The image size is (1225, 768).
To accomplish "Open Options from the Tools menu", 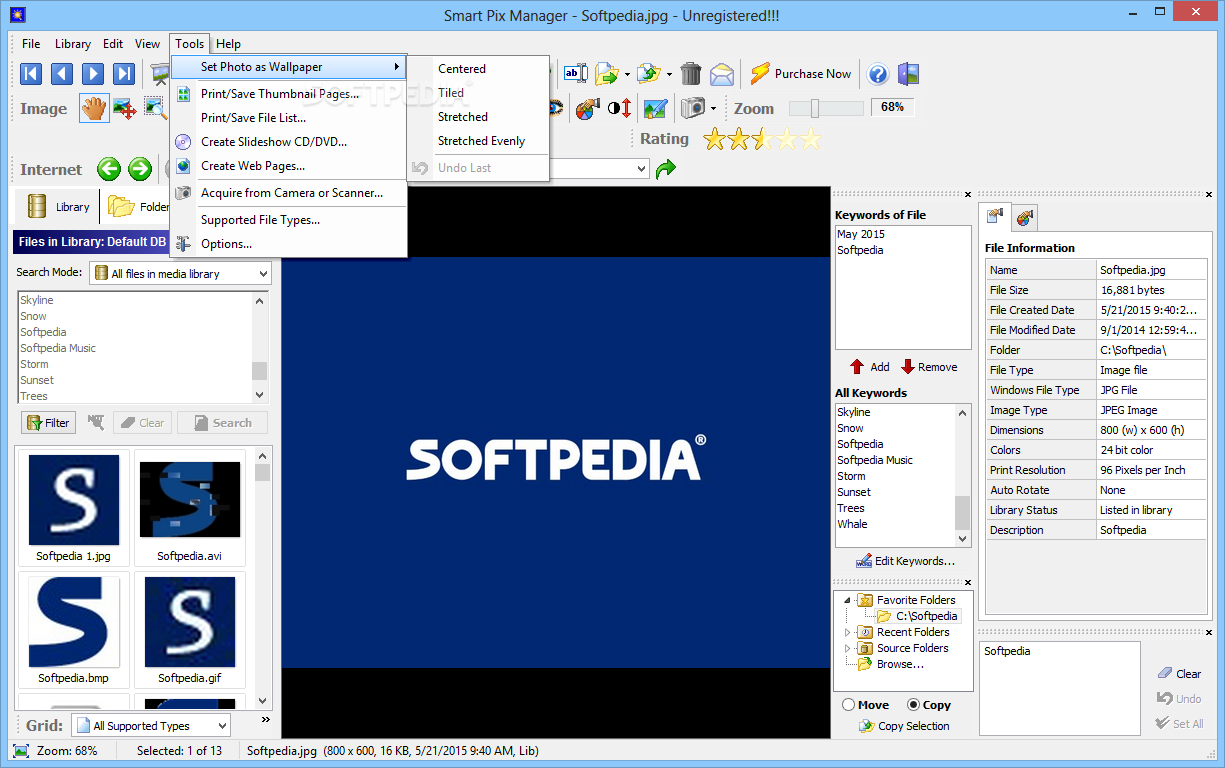I will point(289,244).
